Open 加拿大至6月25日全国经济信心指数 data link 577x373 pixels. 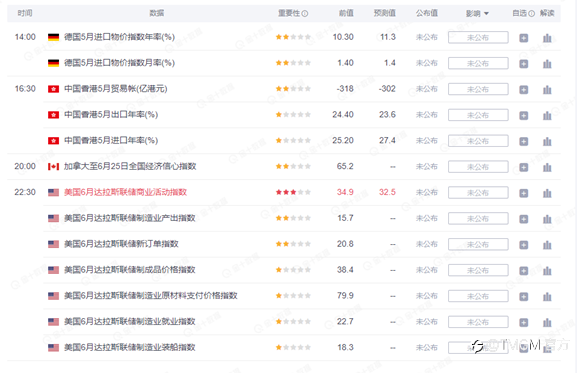tap(130, 166)
